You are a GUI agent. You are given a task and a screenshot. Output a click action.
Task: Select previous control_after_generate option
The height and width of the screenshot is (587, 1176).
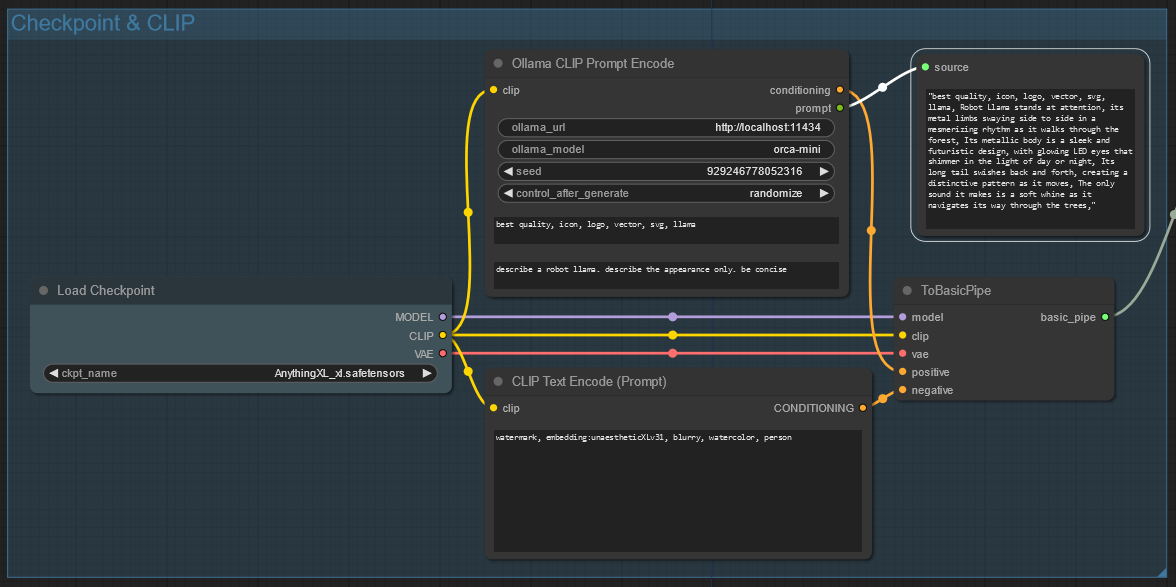(508, 193)
